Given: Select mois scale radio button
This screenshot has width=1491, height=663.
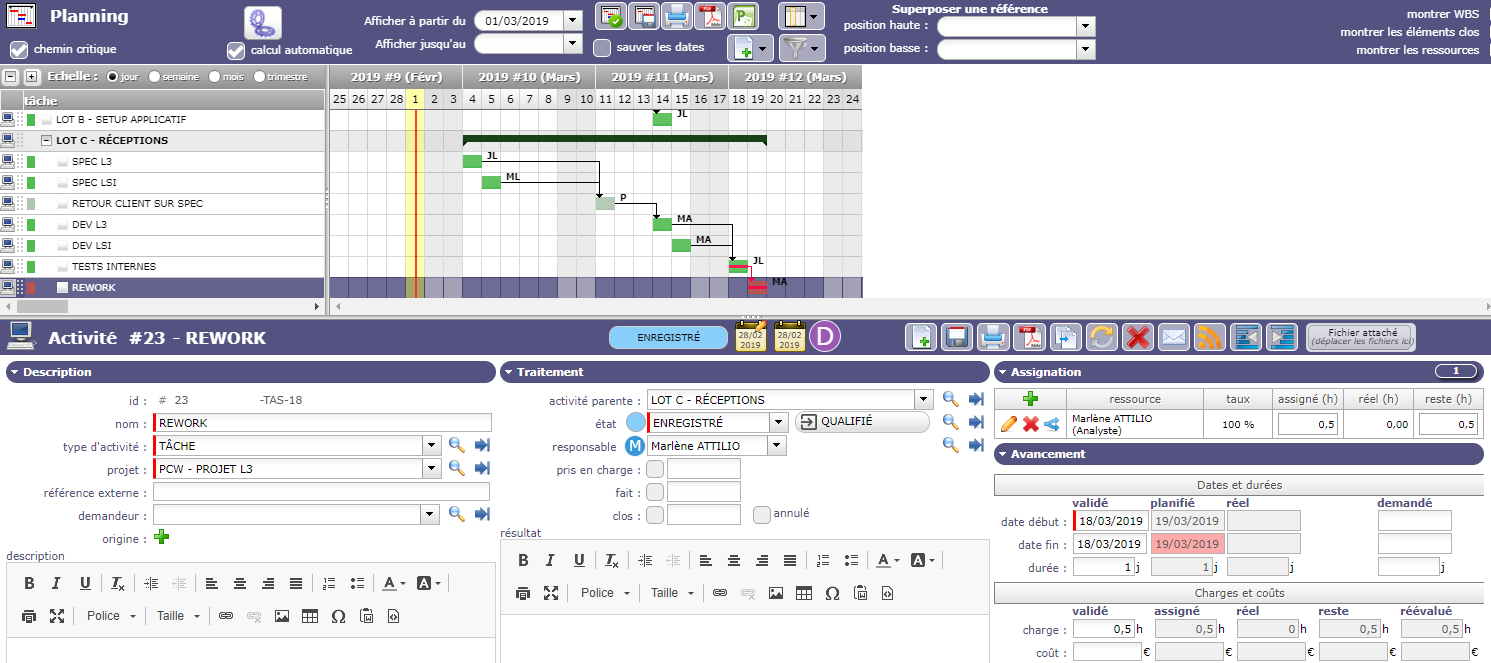Looking at the screenshot, I should click(x=215, y=76).
